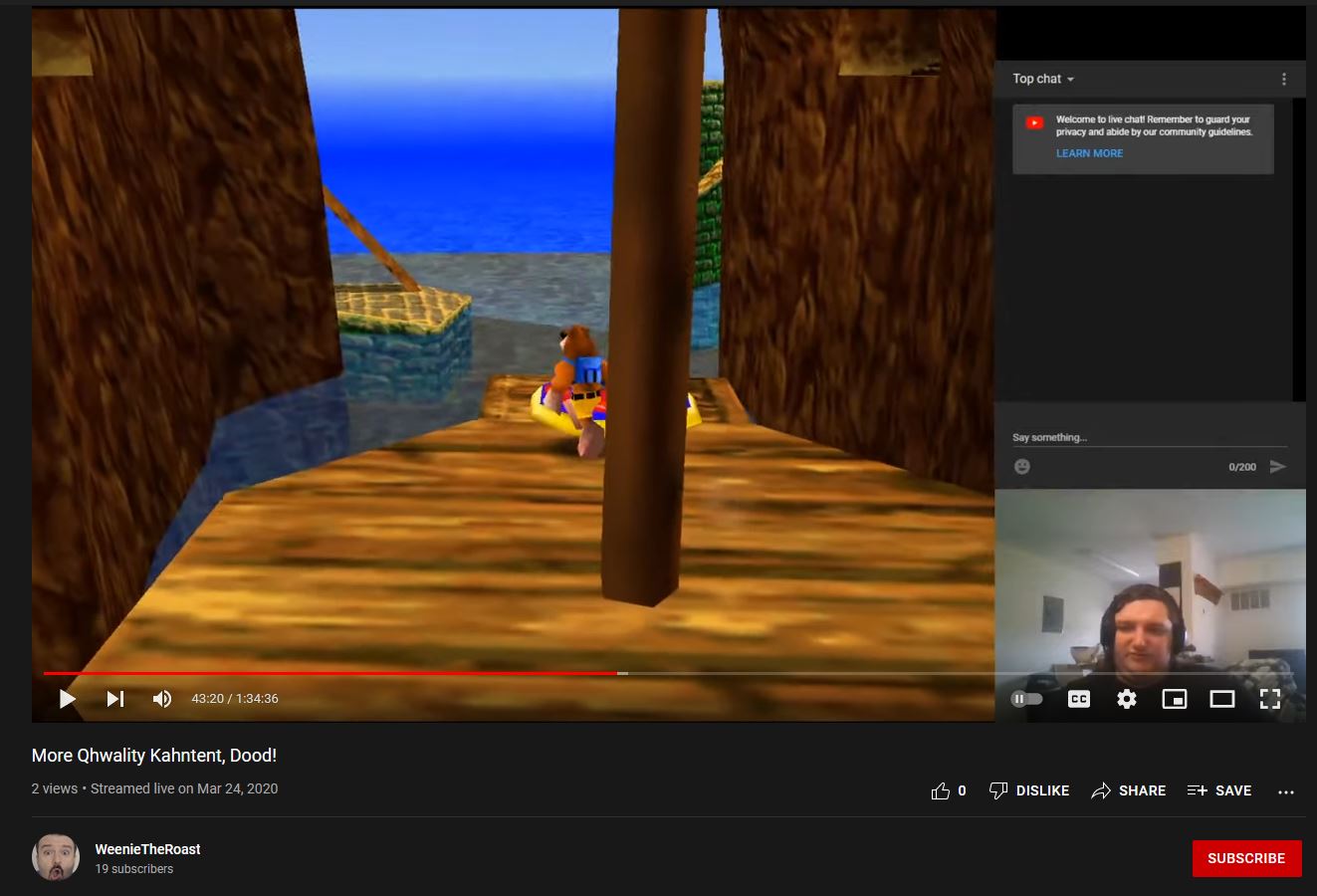
Task: Follow the LEARN MORE chat link
Action: pos(1089,153)
